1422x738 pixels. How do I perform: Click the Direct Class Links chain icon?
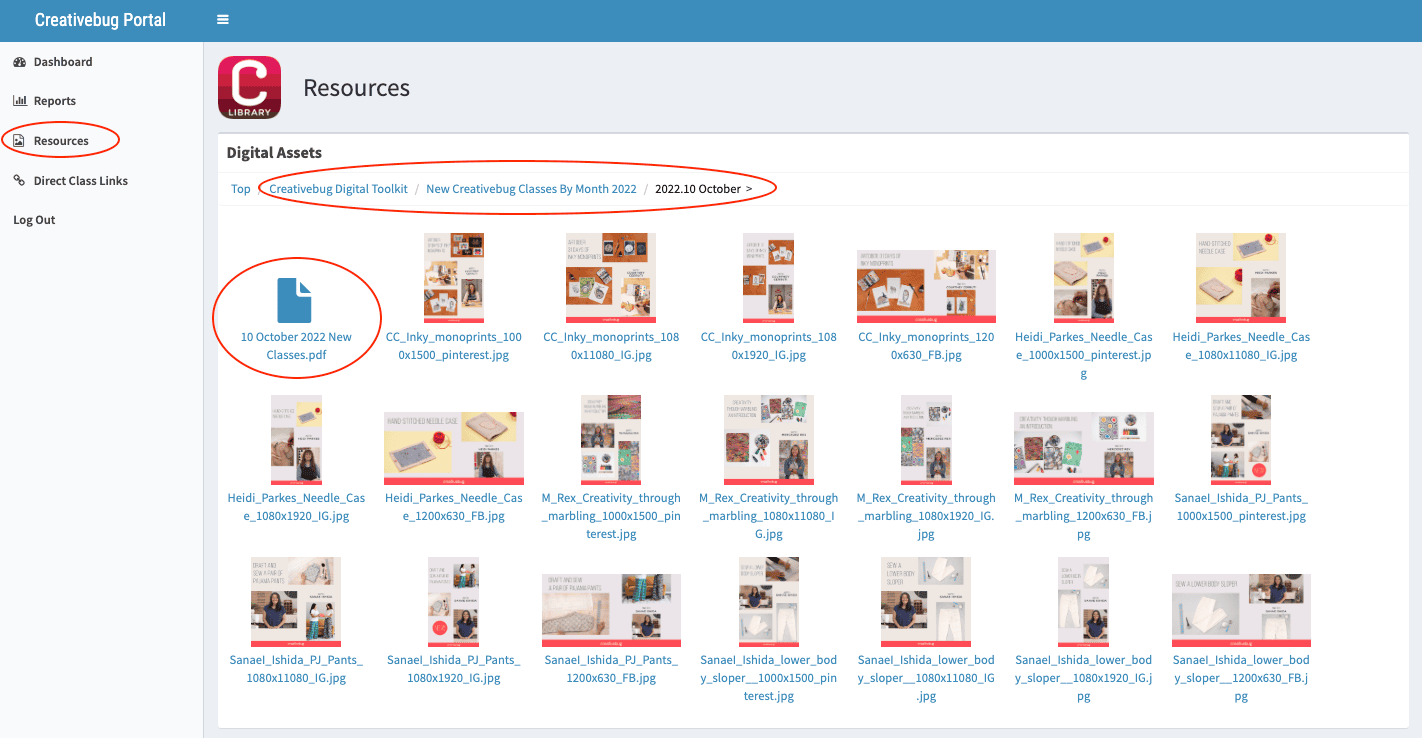(x=19, y=181)
